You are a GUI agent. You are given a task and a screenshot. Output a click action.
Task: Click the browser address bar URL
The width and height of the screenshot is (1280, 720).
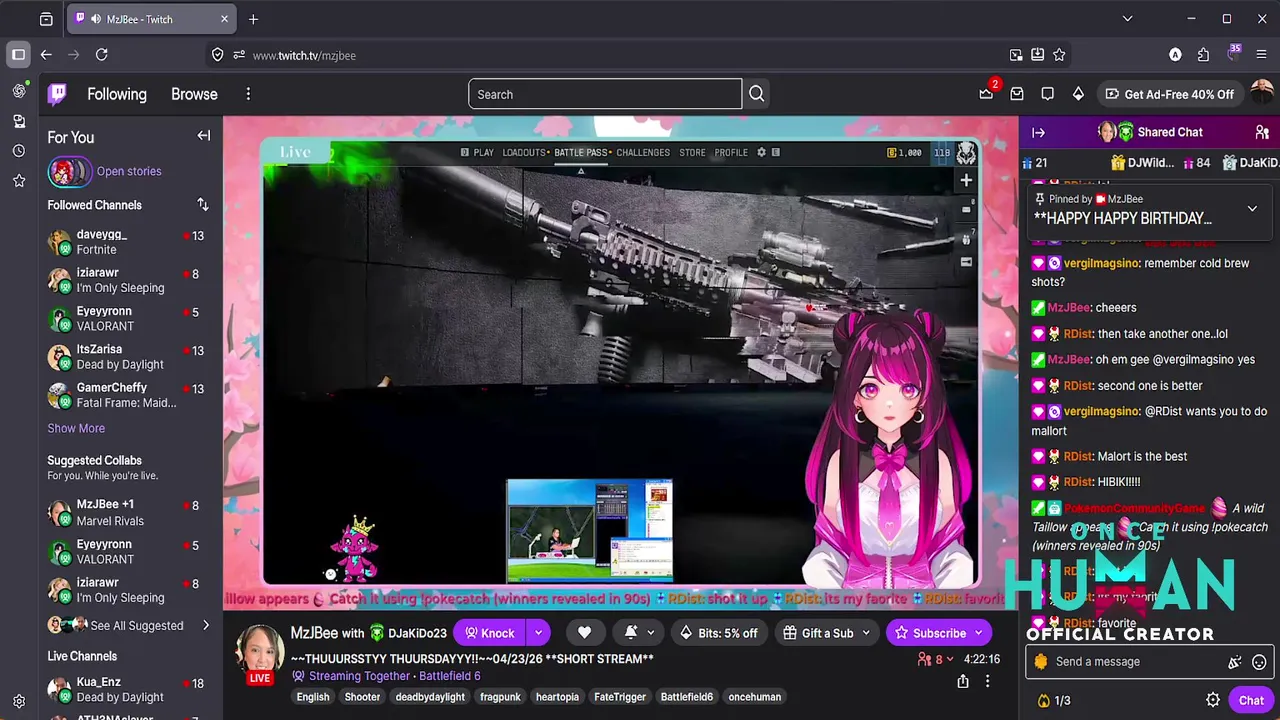[x=304, y=55]
